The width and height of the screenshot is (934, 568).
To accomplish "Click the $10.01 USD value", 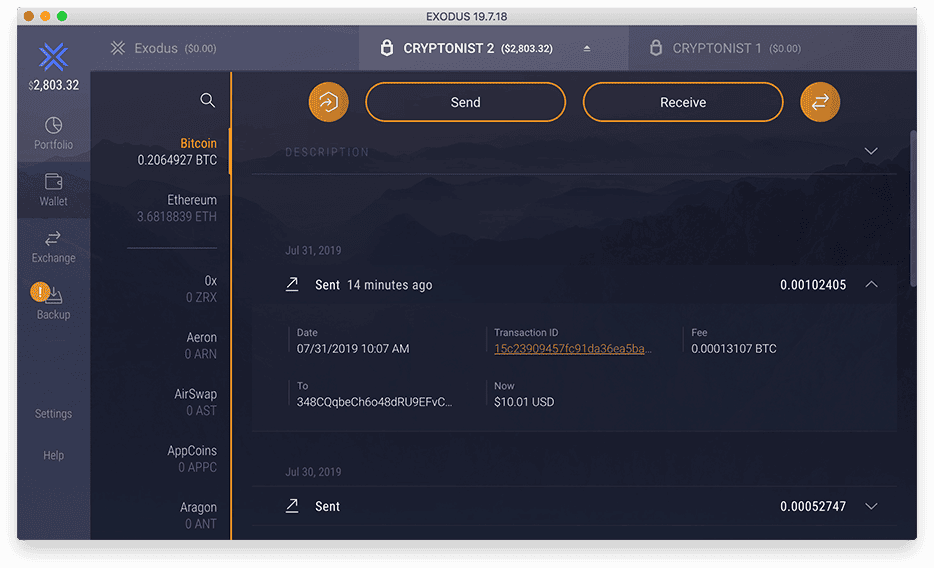I will click(524, 402).
